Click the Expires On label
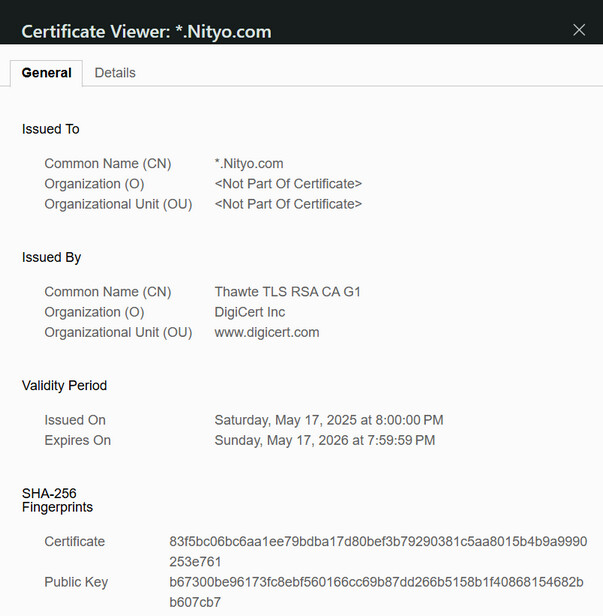This screenshot has height=616, width=603. point(78,440)
